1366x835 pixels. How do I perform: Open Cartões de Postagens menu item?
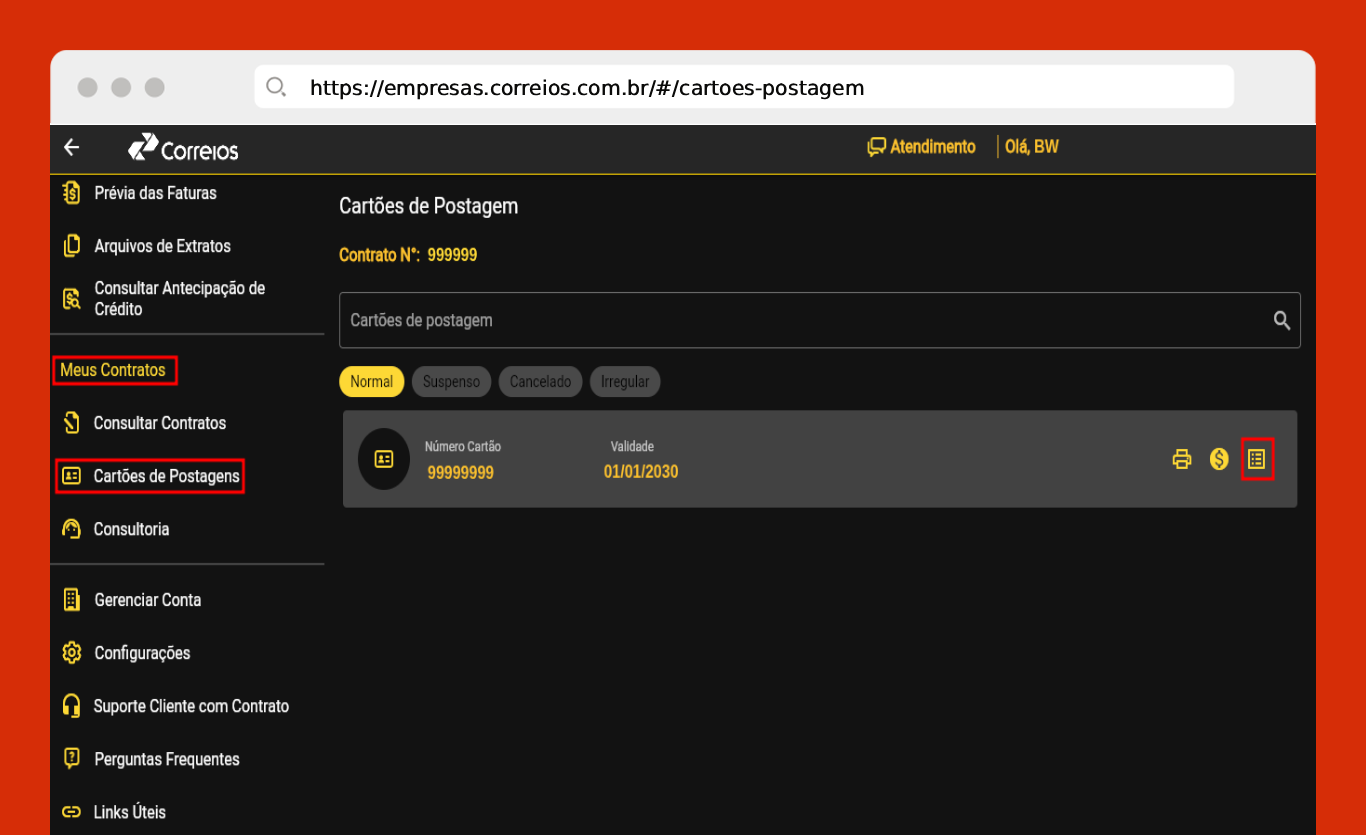[x=166, y=476]
